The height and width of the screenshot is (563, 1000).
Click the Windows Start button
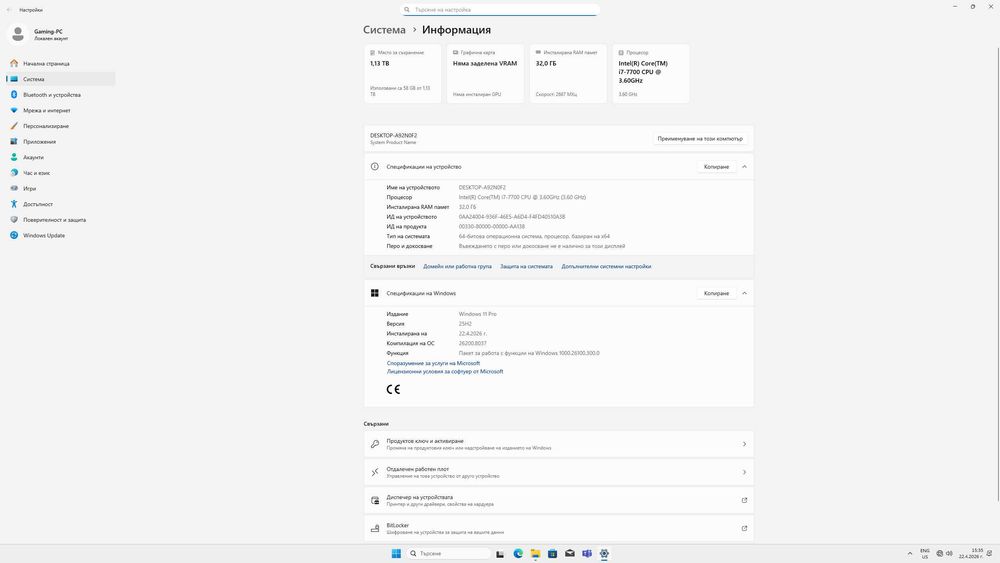(396, 553)
